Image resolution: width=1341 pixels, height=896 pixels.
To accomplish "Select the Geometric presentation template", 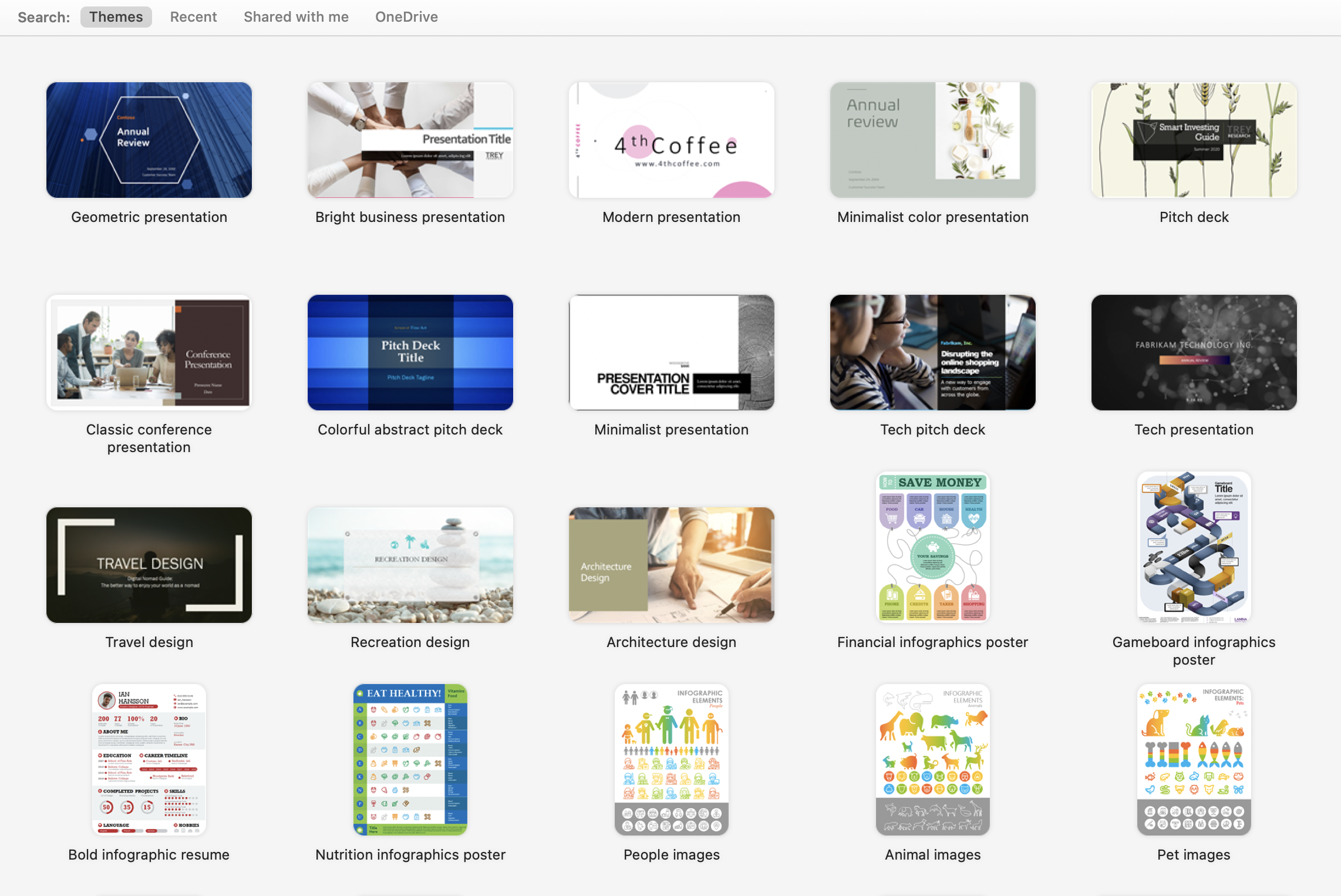I will pyautogui.click(x=149, y=139).
